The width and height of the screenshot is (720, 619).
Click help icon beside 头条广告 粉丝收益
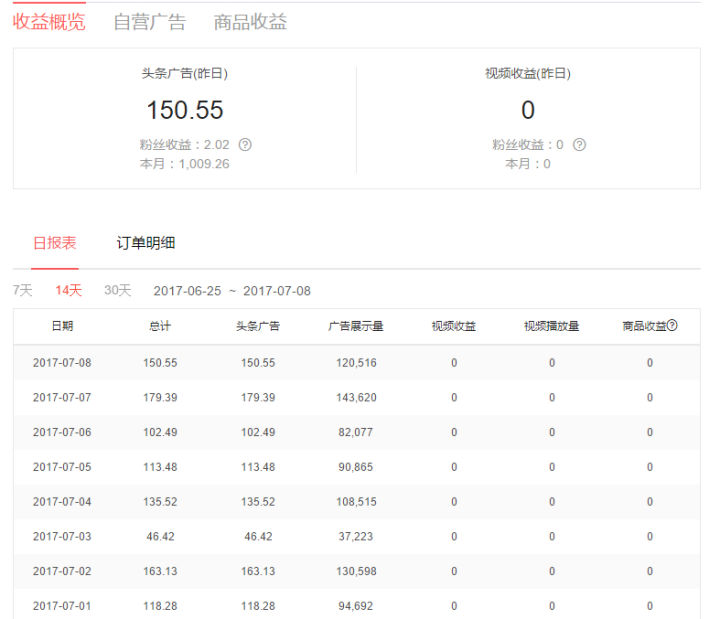(x=245, y=145)
